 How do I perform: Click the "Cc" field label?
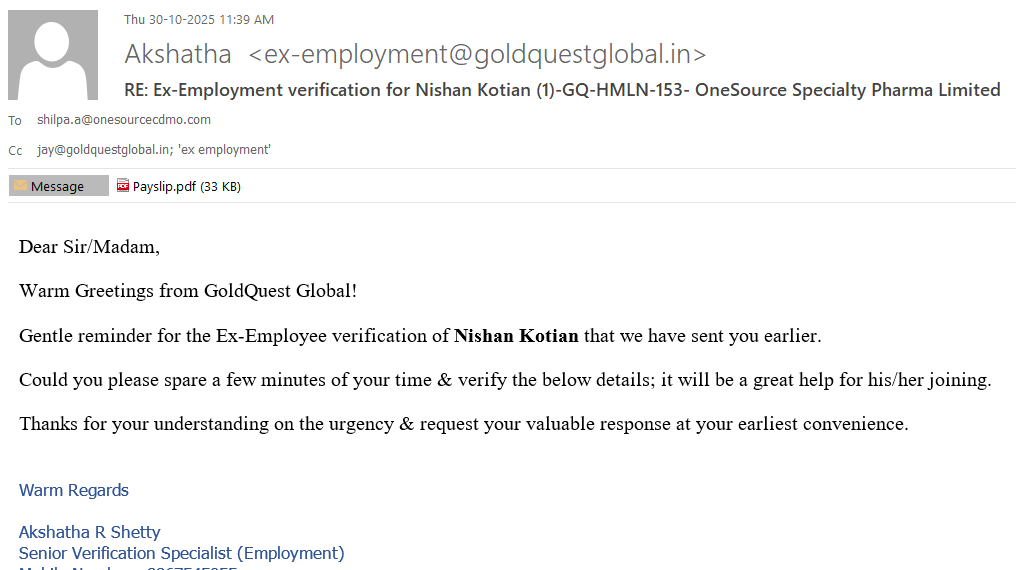[15, 151]
